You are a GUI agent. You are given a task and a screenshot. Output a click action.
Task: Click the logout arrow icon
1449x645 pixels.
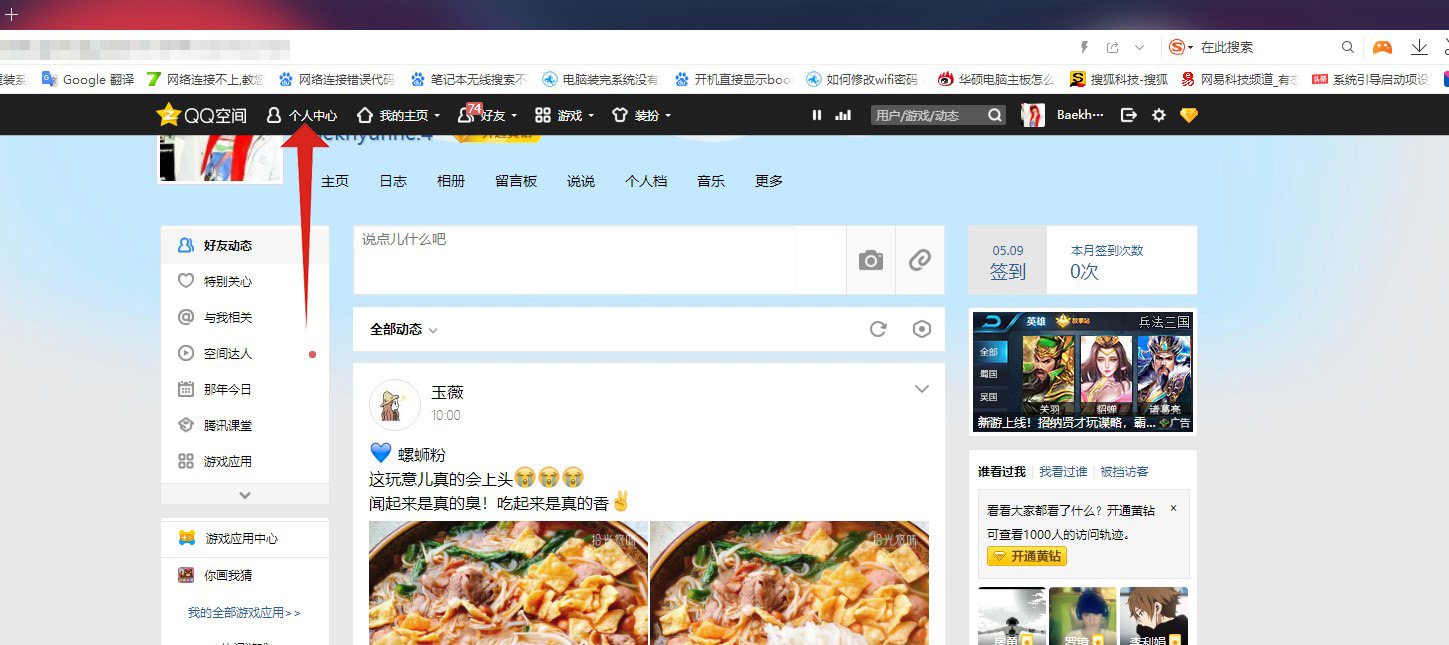[x=1129, y=116]
